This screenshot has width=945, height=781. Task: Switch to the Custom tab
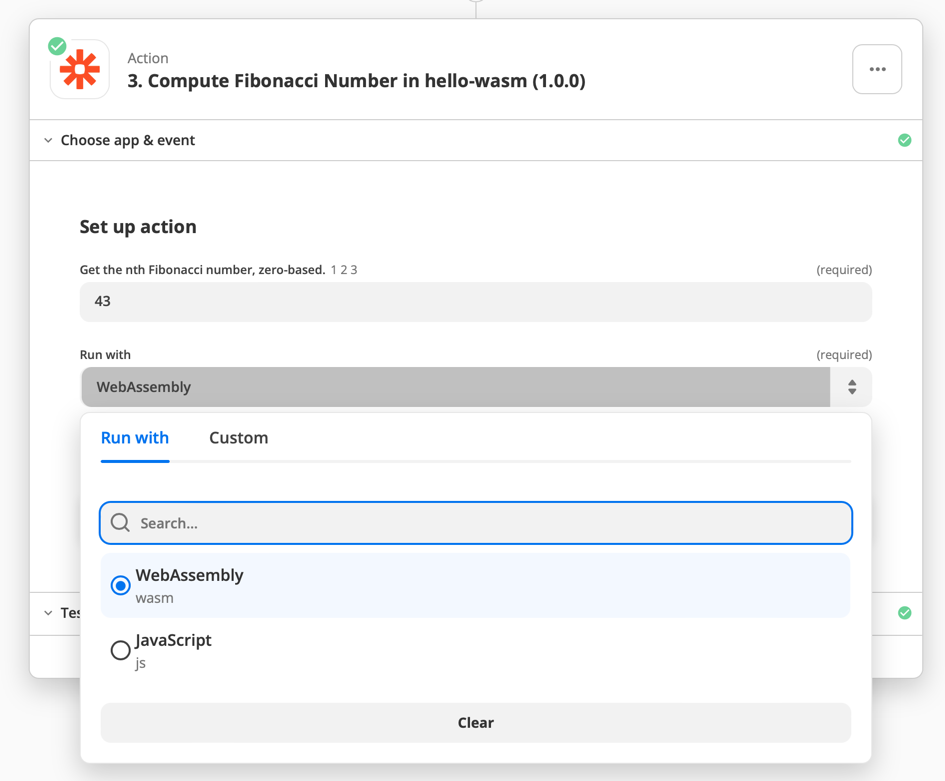[x=238, y=438]
